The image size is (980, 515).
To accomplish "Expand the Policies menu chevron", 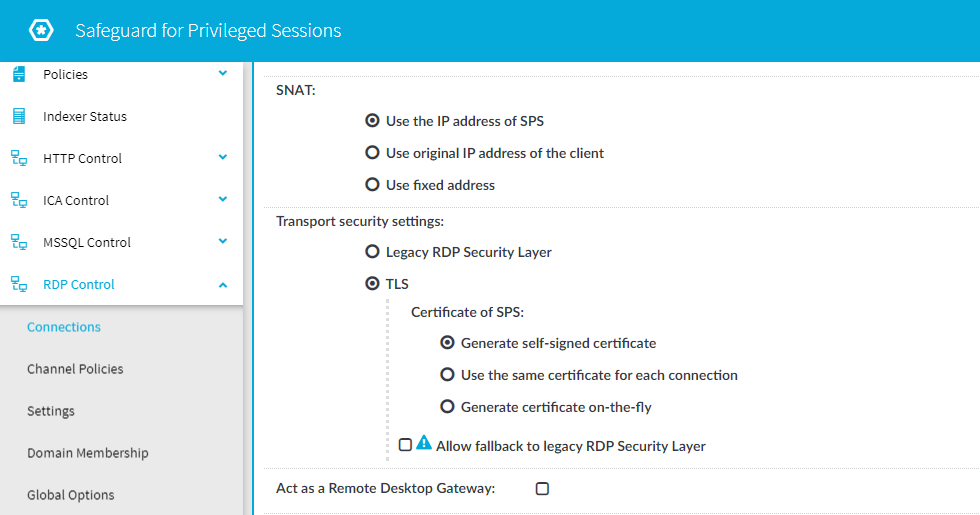I will click(222, 73).
